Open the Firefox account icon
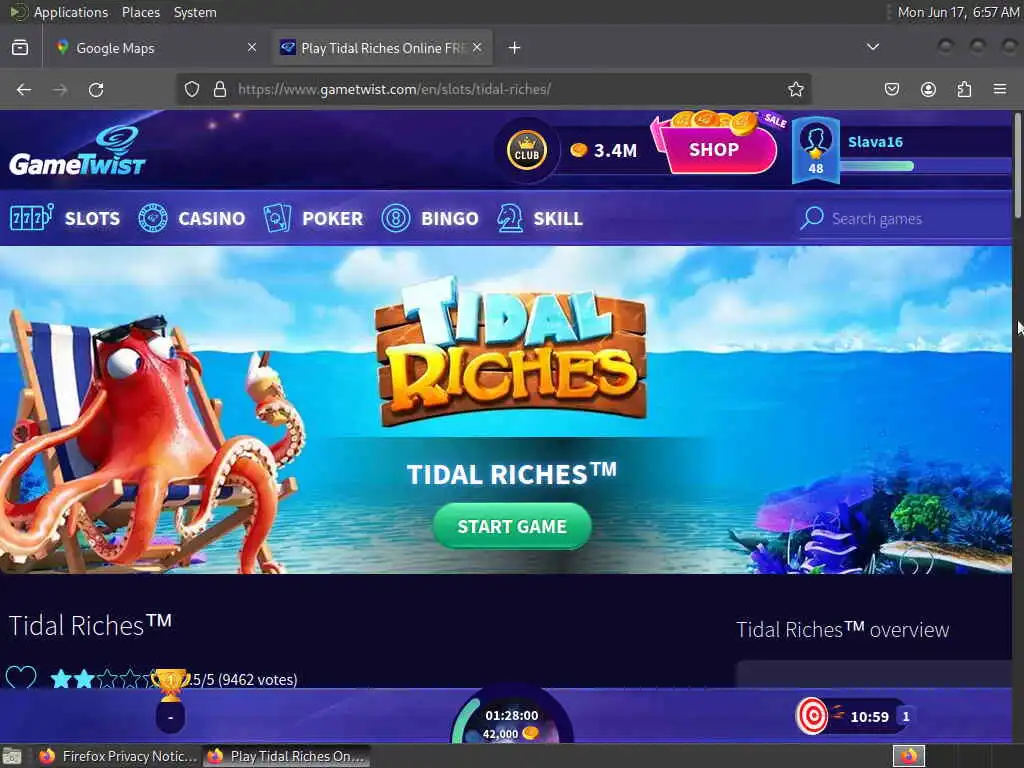This screenshot has height=768, width=1024. (x=928, y=89)
